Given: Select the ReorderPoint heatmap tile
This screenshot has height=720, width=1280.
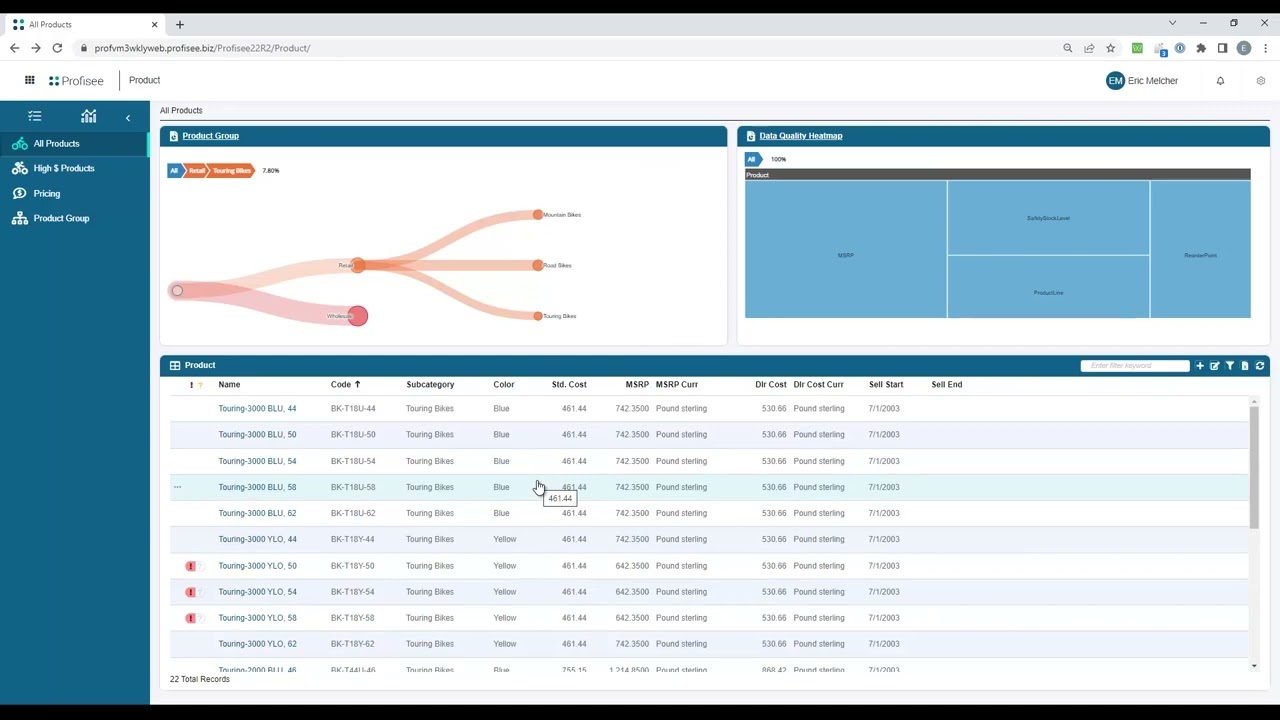Looking at the screenshot, I should pos(1200,249).
